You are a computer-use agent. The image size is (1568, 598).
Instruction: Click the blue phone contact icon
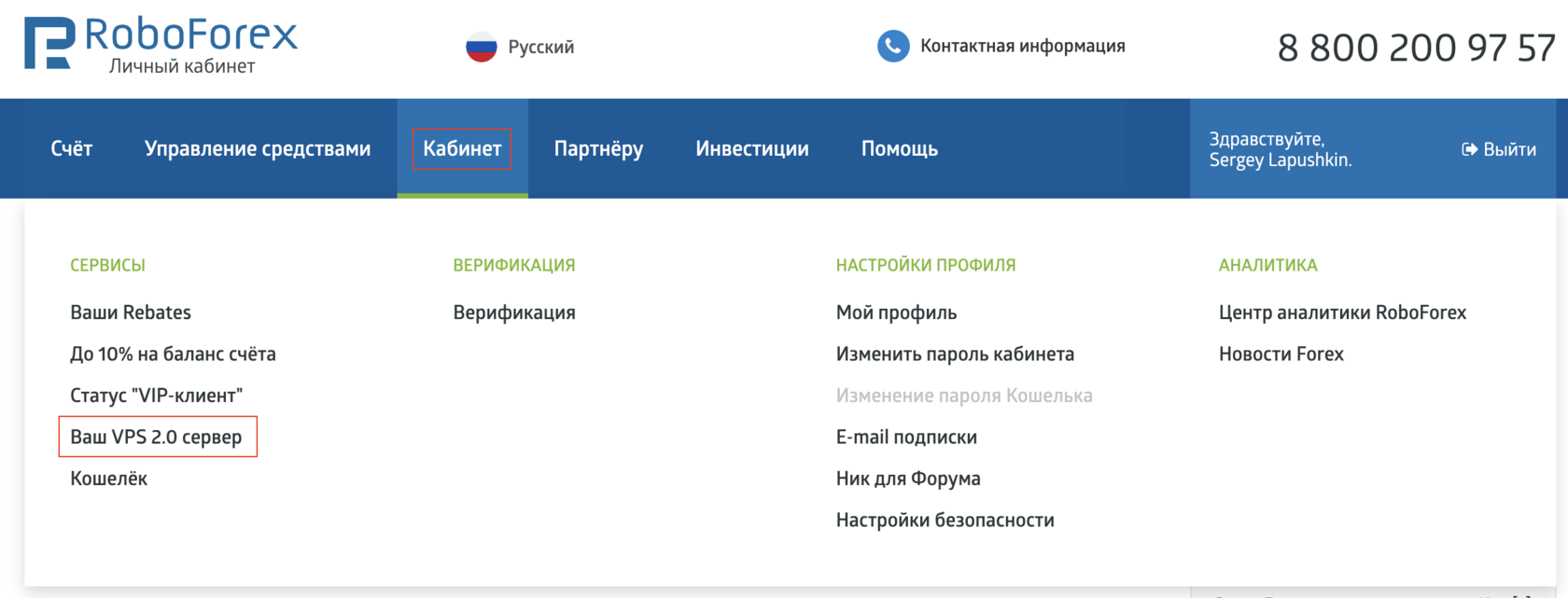pyautogui.click(x=893, y=46)
